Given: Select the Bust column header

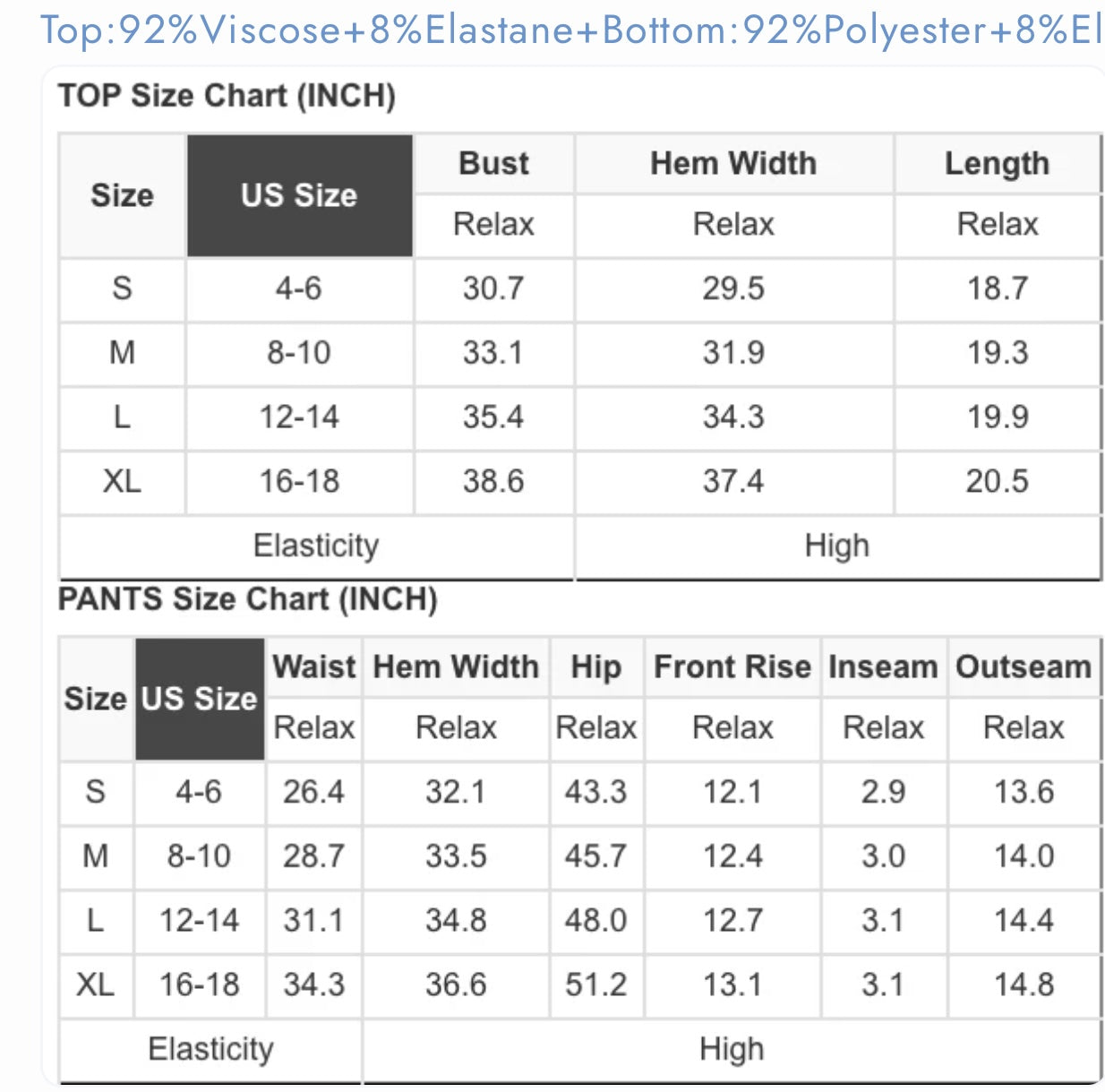Looking at the screenshot, I should pyautogui.click(x=493, y=164).
